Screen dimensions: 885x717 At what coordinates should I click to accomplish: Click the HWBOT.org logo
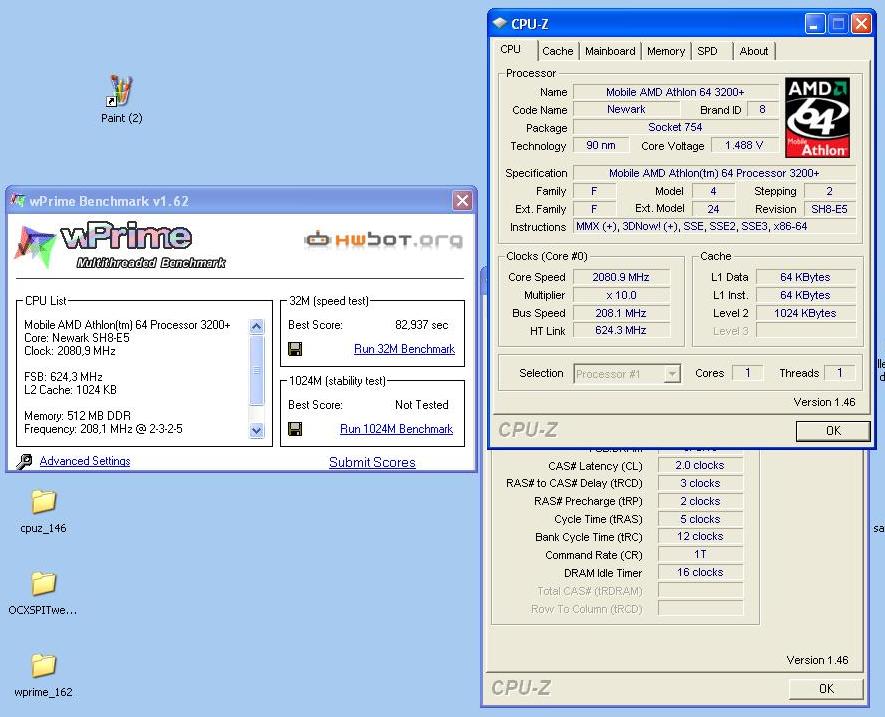383,240
